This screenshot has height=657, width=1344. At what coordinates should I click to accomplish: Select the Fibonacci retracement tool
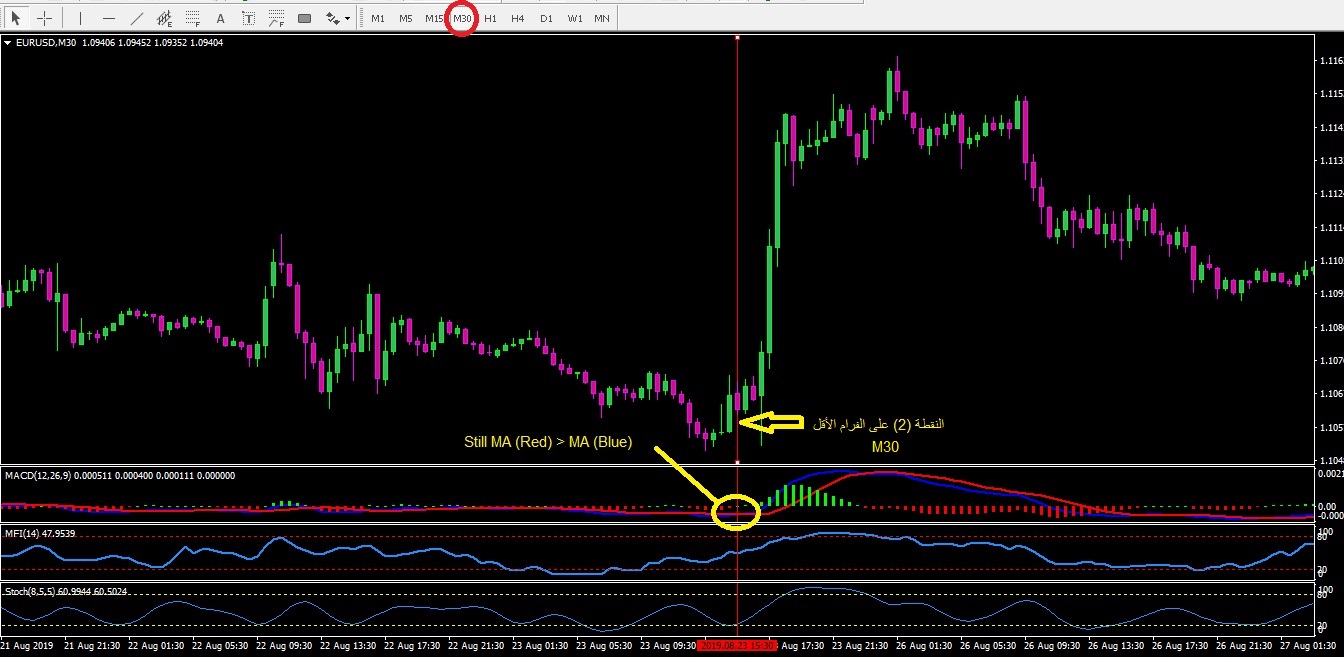pyautogui.click(x=193, y=18)
